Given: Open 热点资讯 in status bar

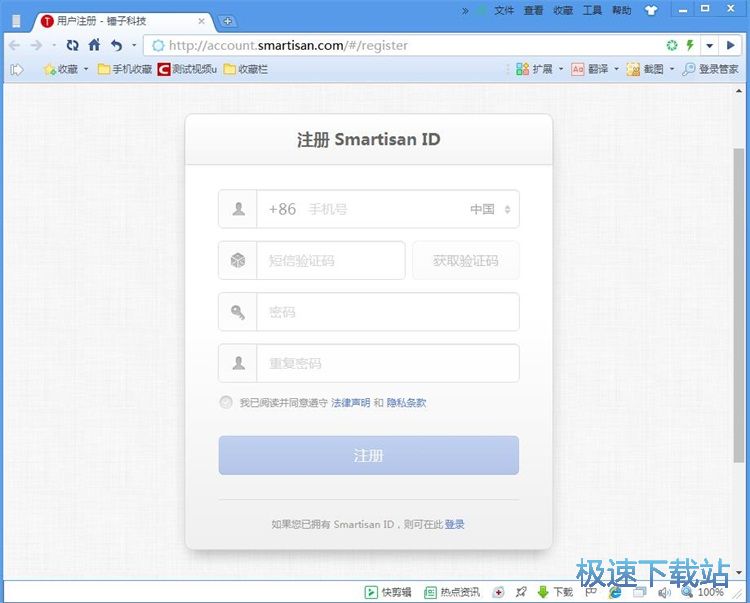Looking at the screenshot, I should pyautogui.click(x=452, y=592).
